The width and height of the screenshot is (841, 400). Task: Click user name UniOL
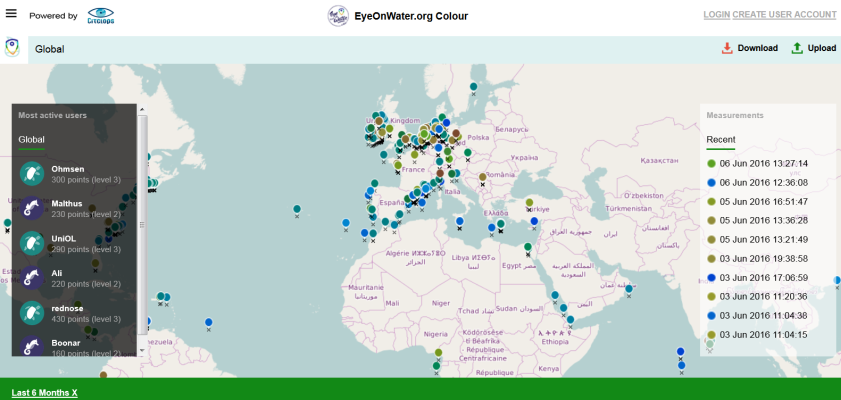click(x=63, y=239)
